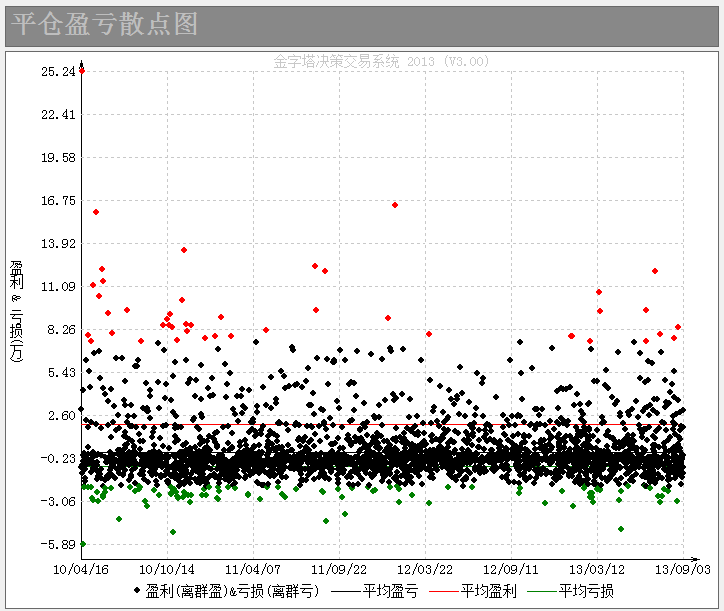Viewport: 724px width, 611px height.
Task: Click the 金字塔决策交易系统 2013 subtitle
Action: tap(381, 61)
